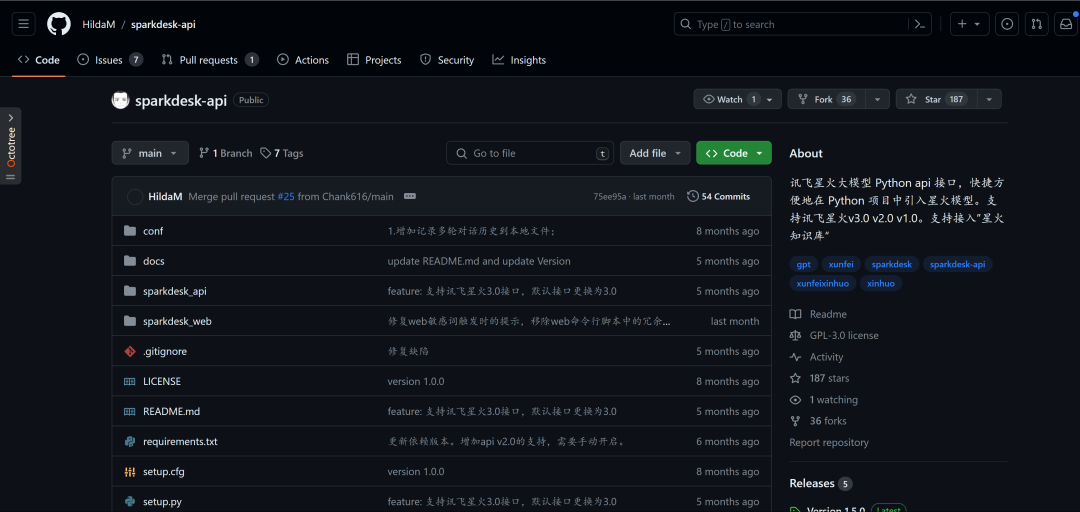The width and height of the screenshot is (1080, 512).
Task: Open commit hash 75ee95a
Action: click(x=610, y=196)
